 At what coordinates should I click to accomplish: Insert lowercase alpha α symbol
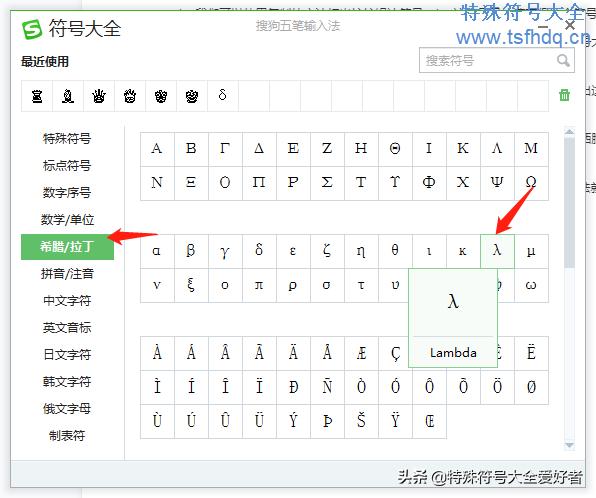(x=157, y=251)
